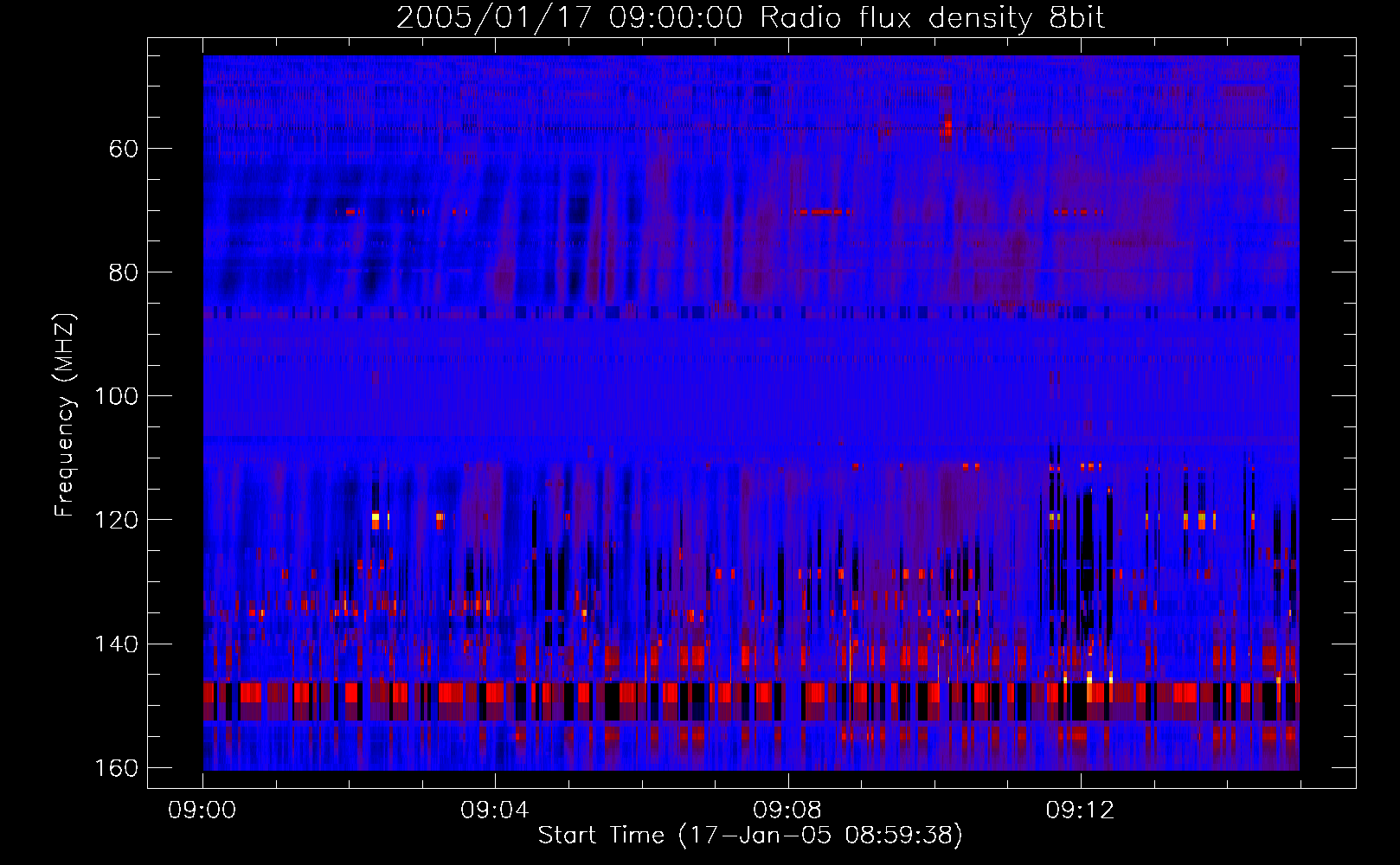This screenshot has height=865, width=1400.
Task: Select the "Frequency (MHZ)" axis label
Action: 65,414
